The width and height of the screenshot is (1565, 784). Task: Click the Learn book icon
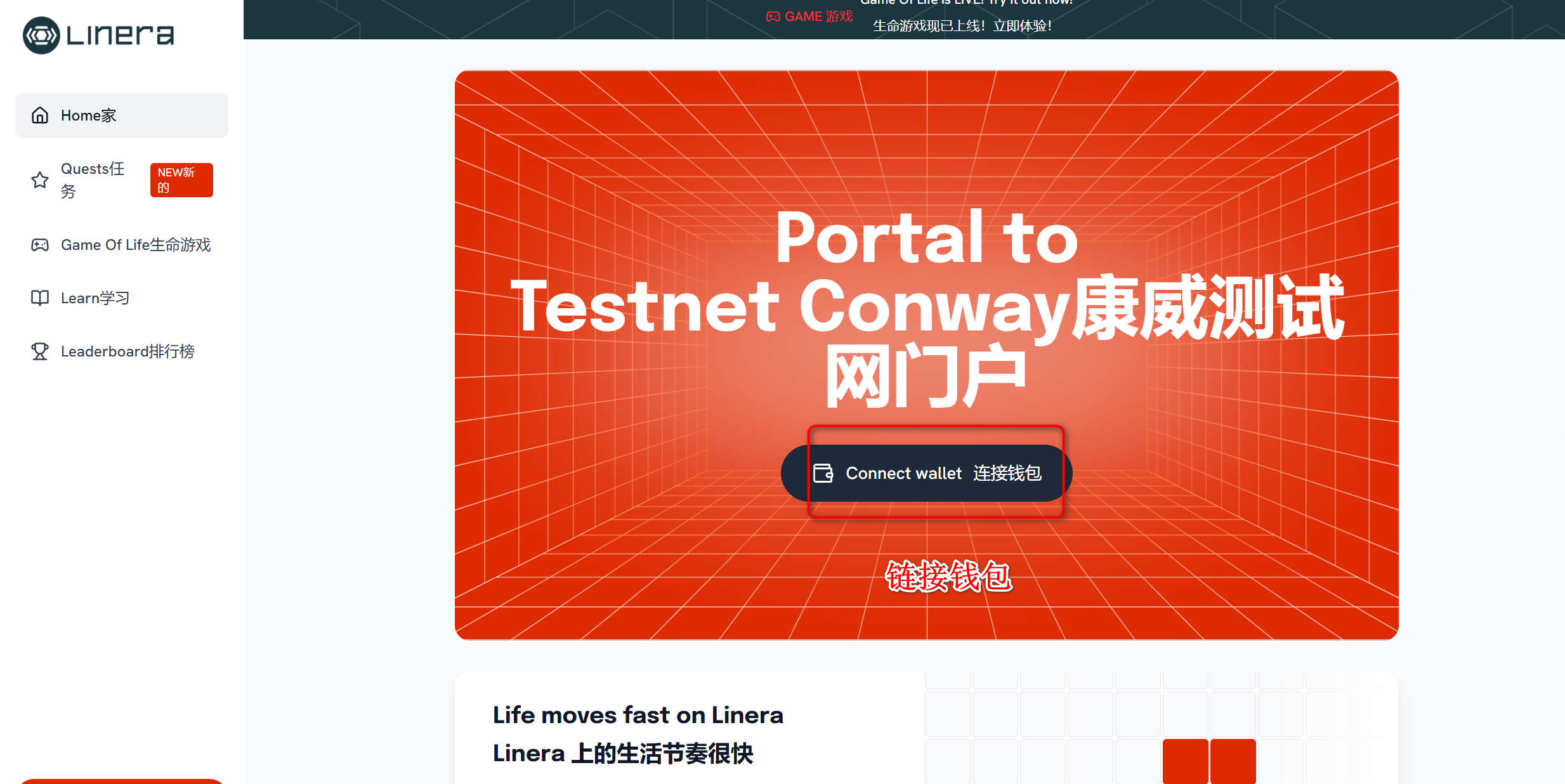40,298
